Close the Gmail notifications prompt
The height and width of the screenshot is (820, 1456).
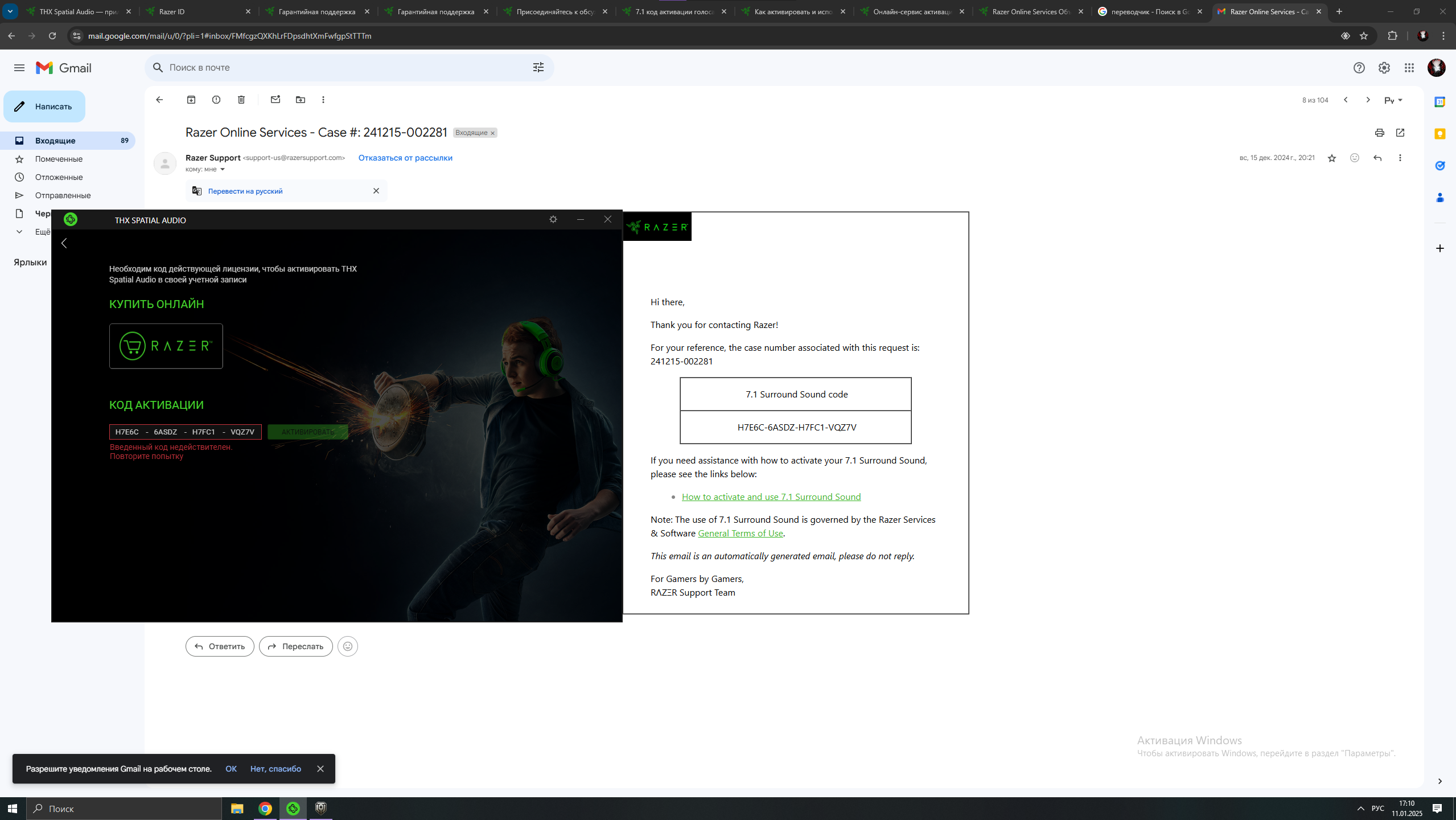[320, 769]
